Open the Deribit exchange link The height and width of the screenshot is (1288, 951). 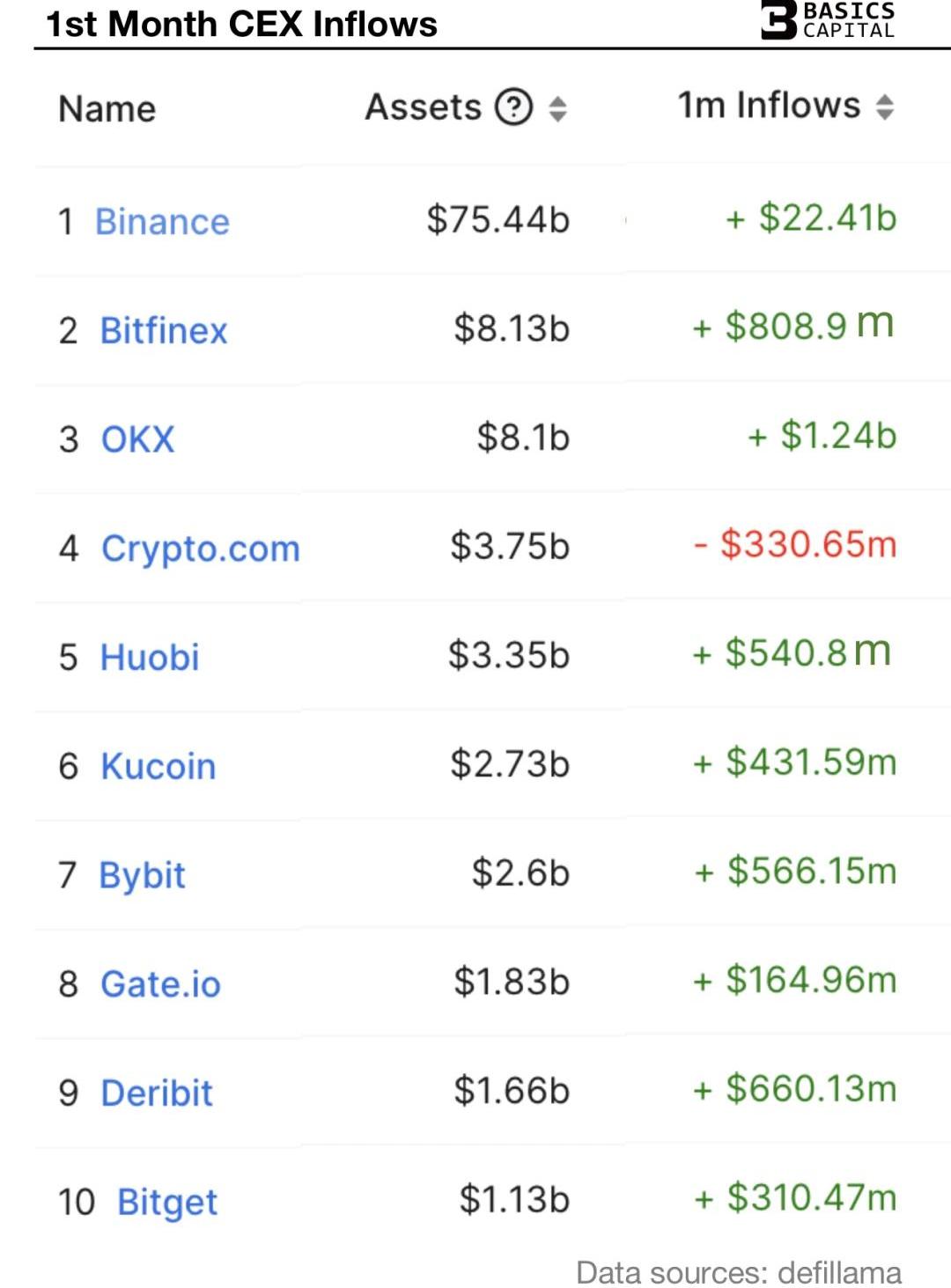click(x=157, y=1093)
